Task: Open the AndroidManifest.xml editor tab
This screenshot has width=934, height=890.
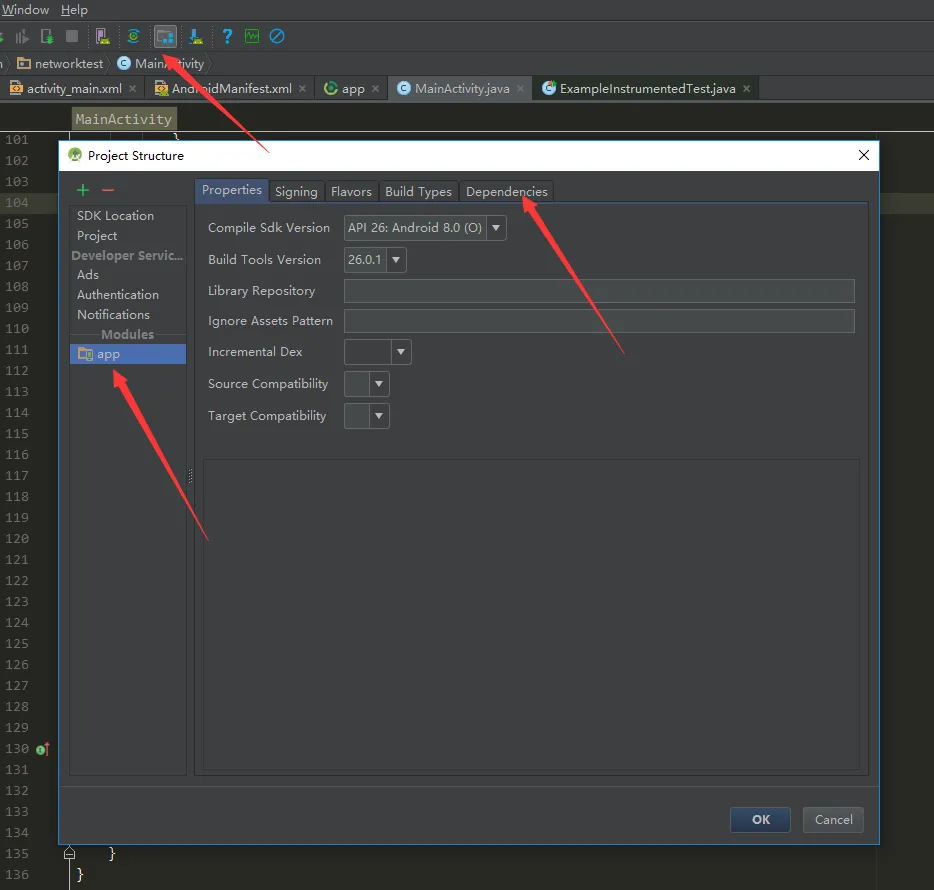Action: tap(231, 88)
